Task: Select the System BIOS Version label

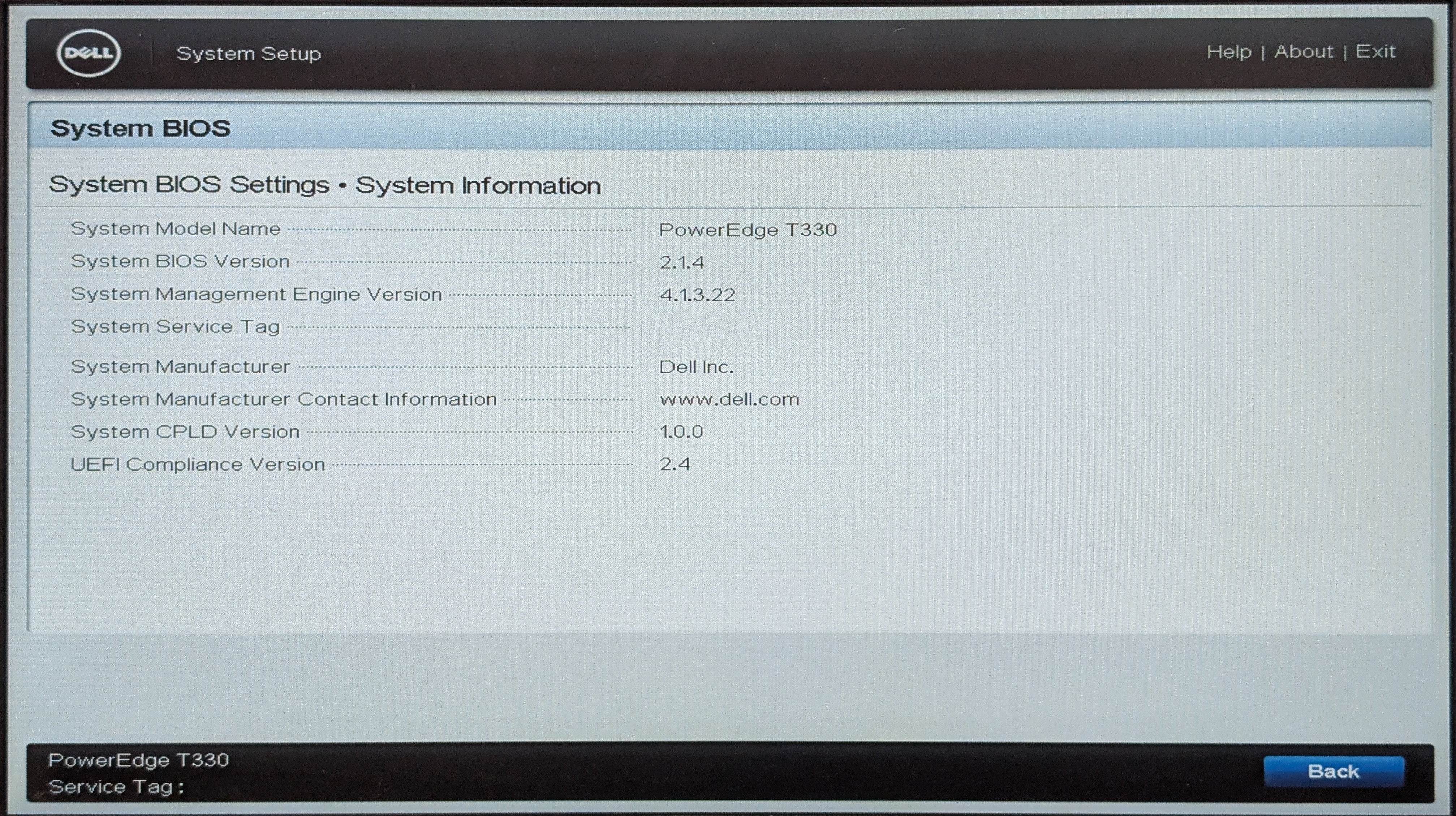Action: [x=180, y=262]
